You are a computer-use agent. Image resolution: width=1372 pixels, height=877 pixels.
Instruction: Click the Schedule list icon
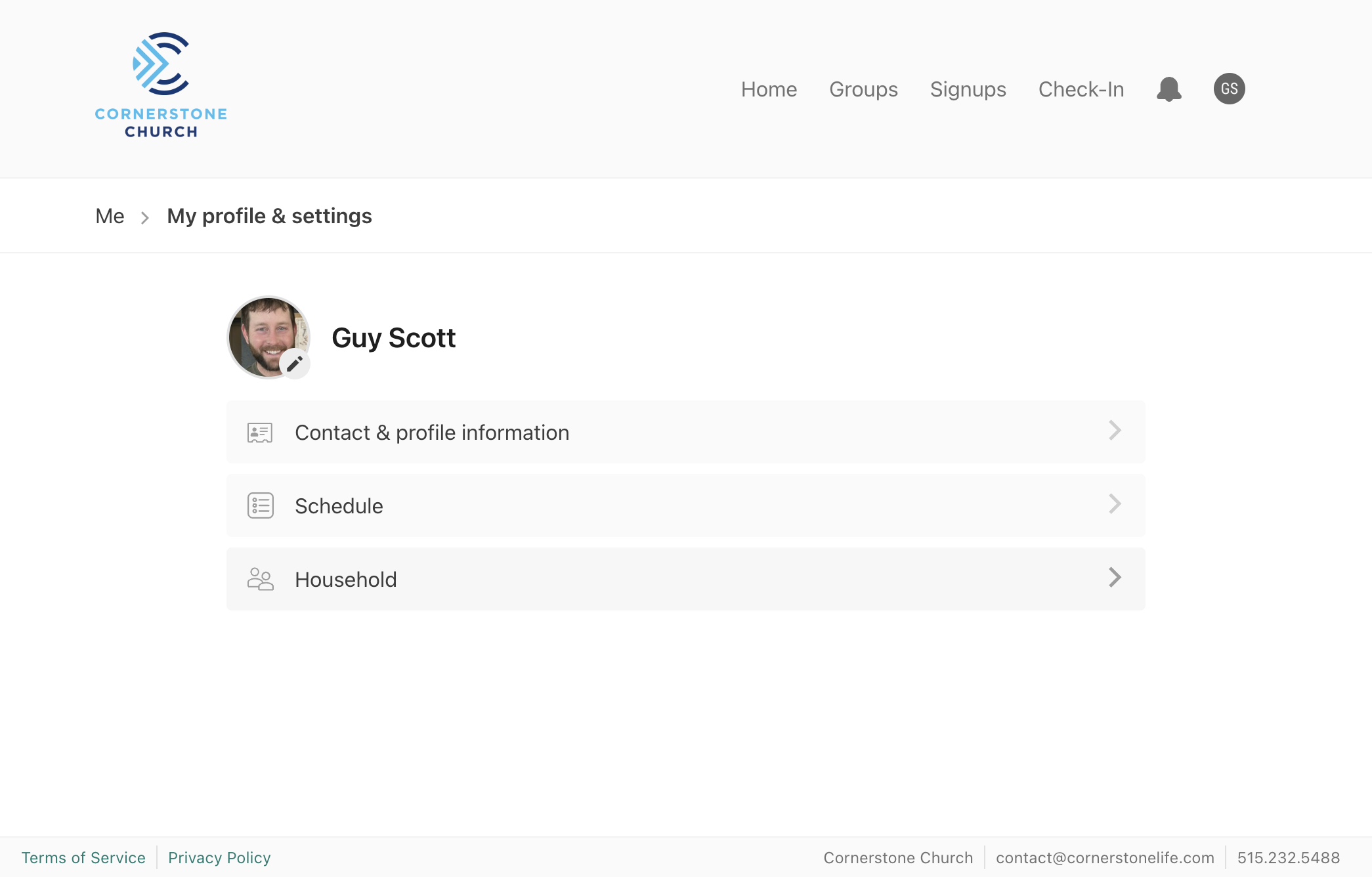pyautogui.click(x=260, y=505)
